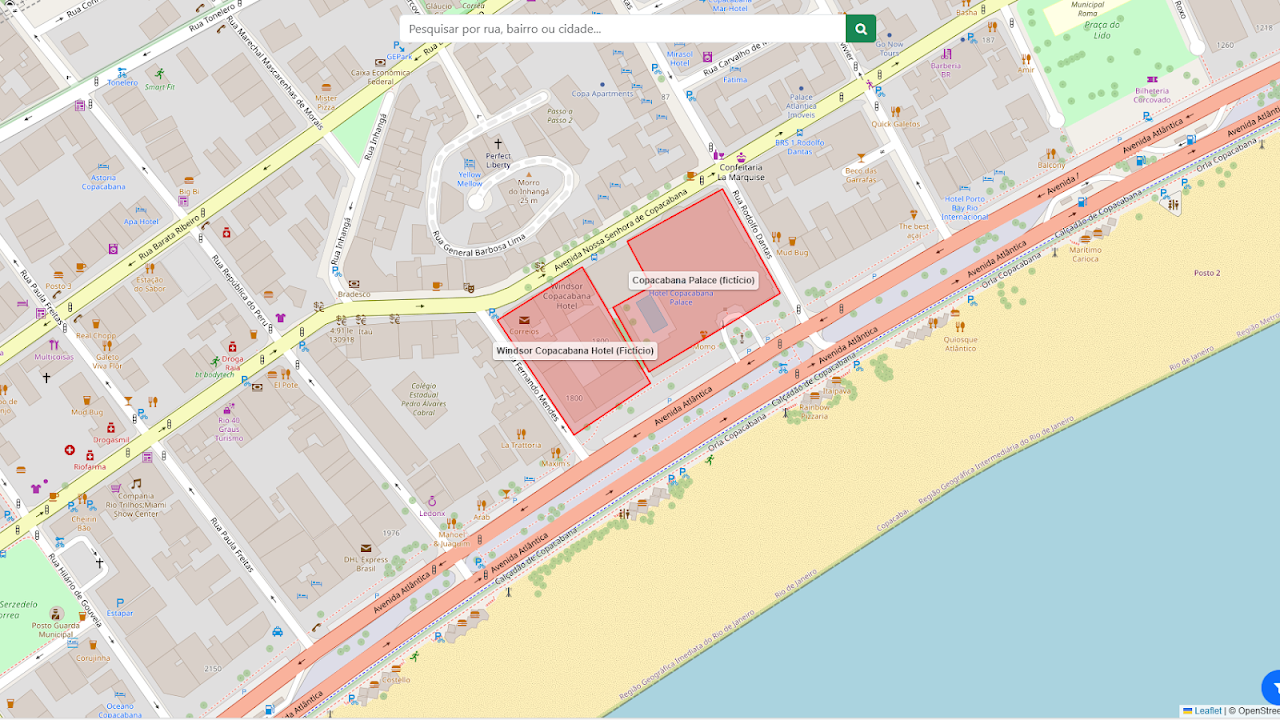Open the blue filter button
The image size is (1280, 720).
[1272, 687]
